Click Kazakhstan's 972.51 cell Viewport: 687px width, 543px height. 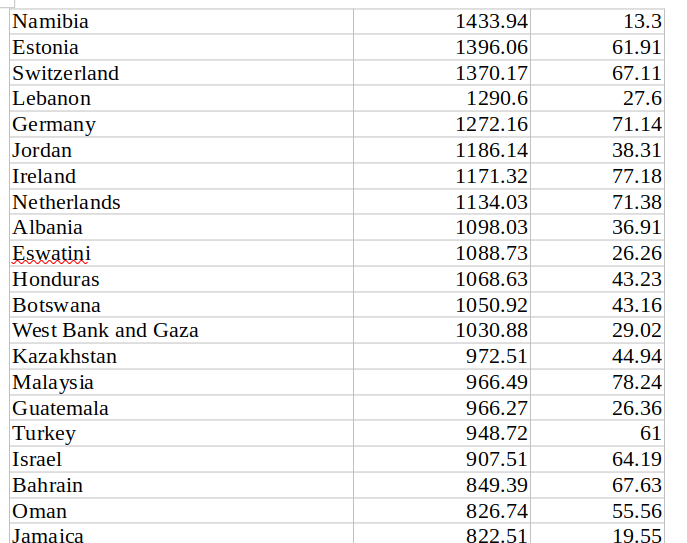(442, 356)
